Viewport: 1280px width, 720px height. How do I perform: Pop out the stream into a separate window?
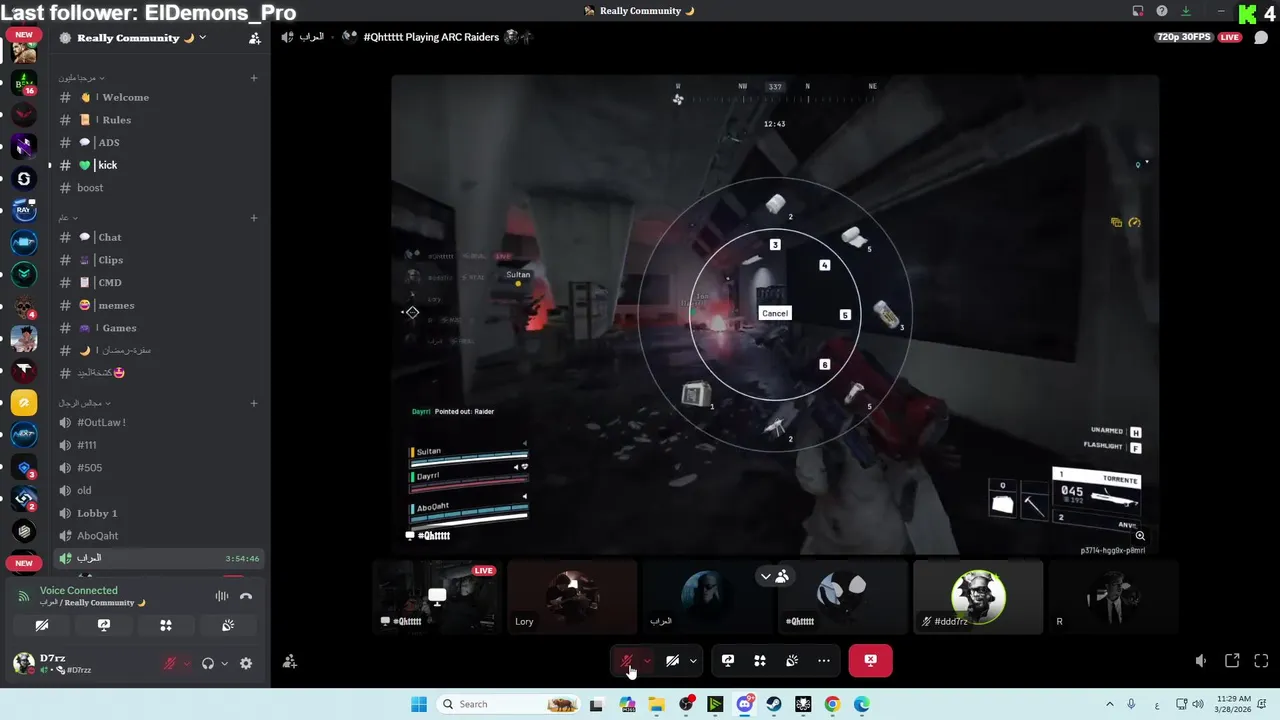1232,661
